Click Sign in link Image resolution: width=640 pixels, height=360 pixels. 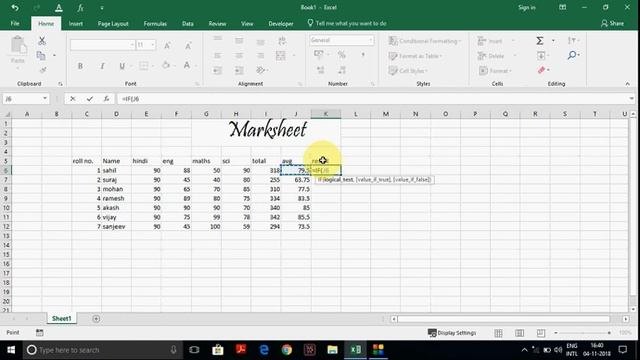coord(527,7)
